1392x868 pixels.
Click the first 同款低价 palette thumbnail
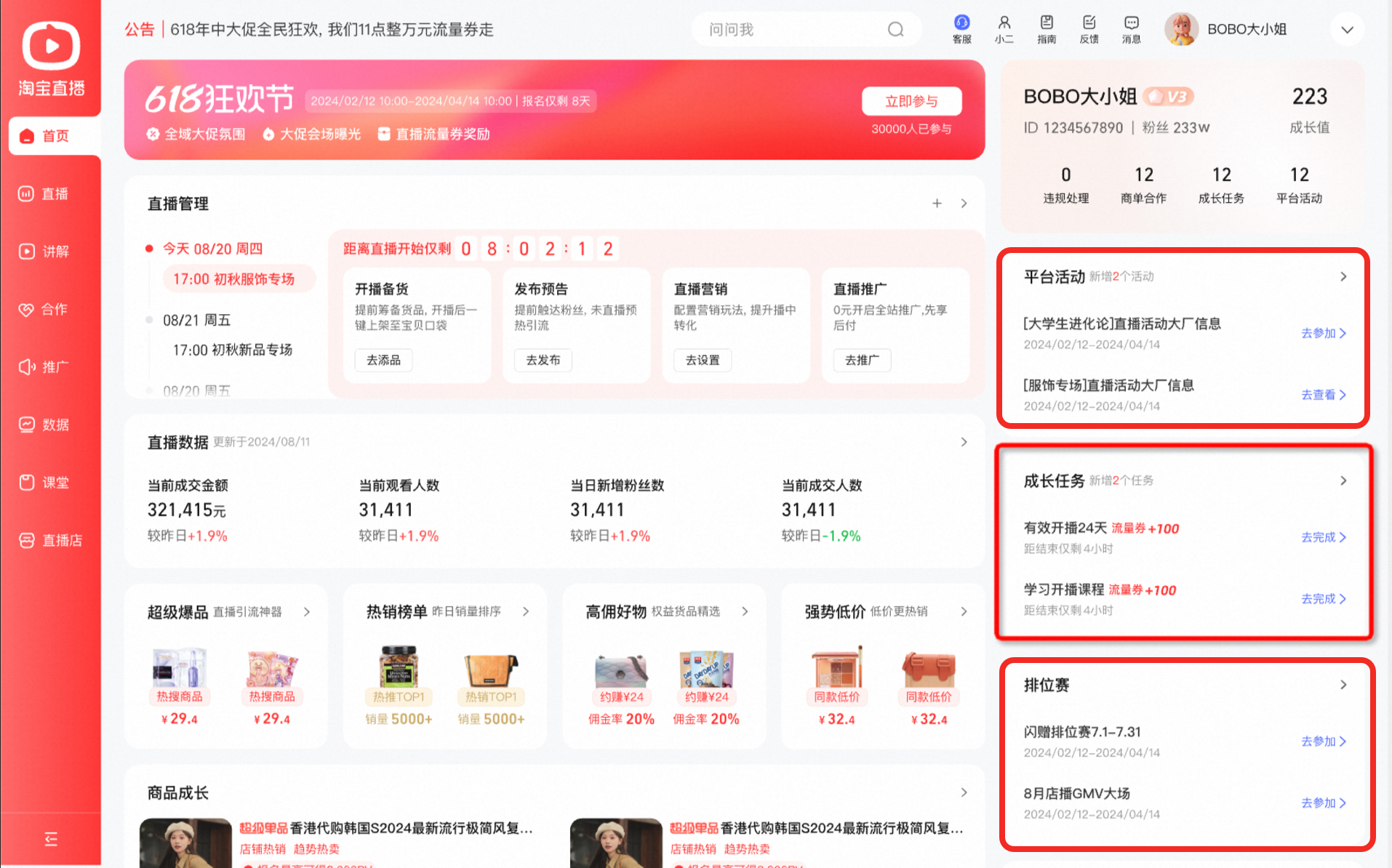coord(837,666)
